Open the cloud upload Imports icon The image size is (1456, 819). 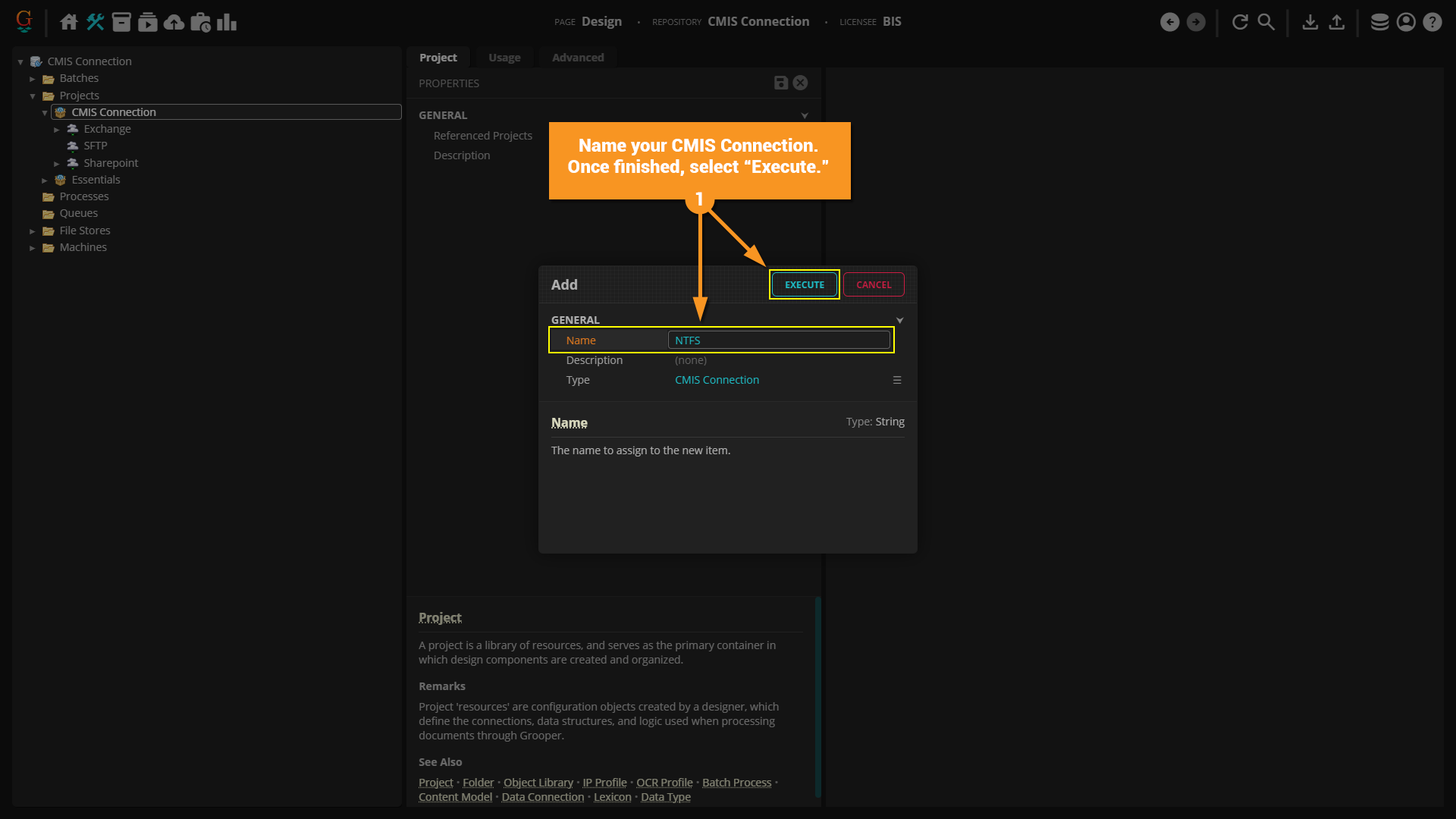tap(174, 22)
